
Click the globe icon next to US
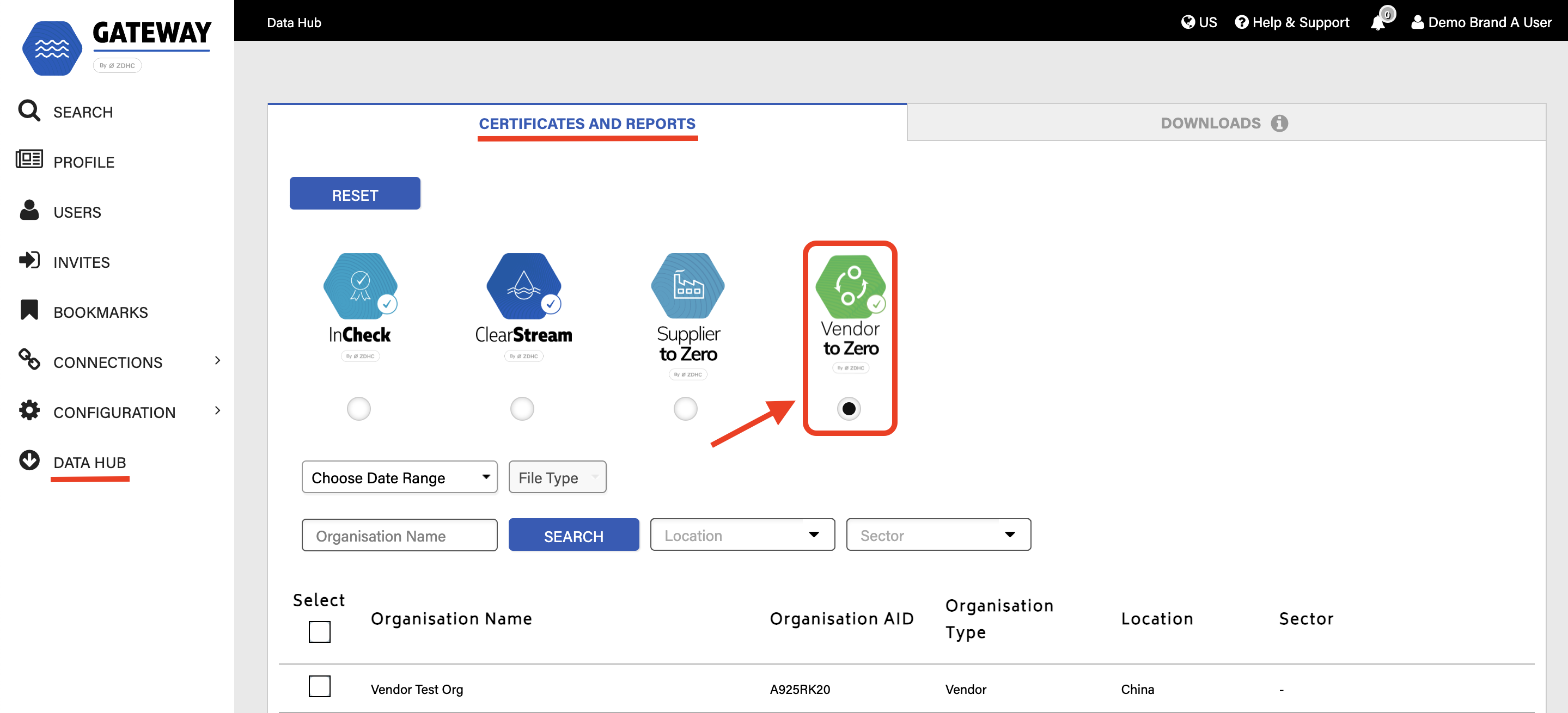1187,22
